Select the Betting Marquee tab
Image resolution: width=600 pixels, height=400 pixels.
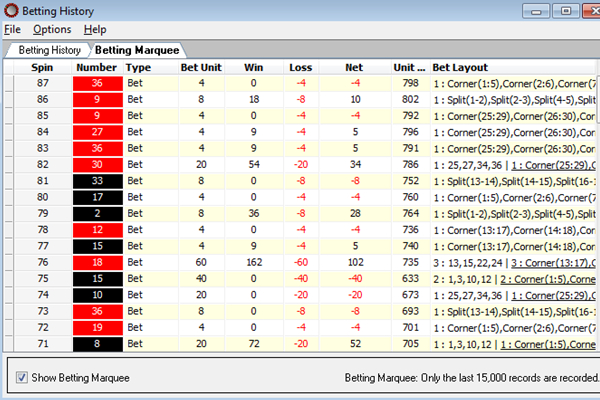pos(137,49)
